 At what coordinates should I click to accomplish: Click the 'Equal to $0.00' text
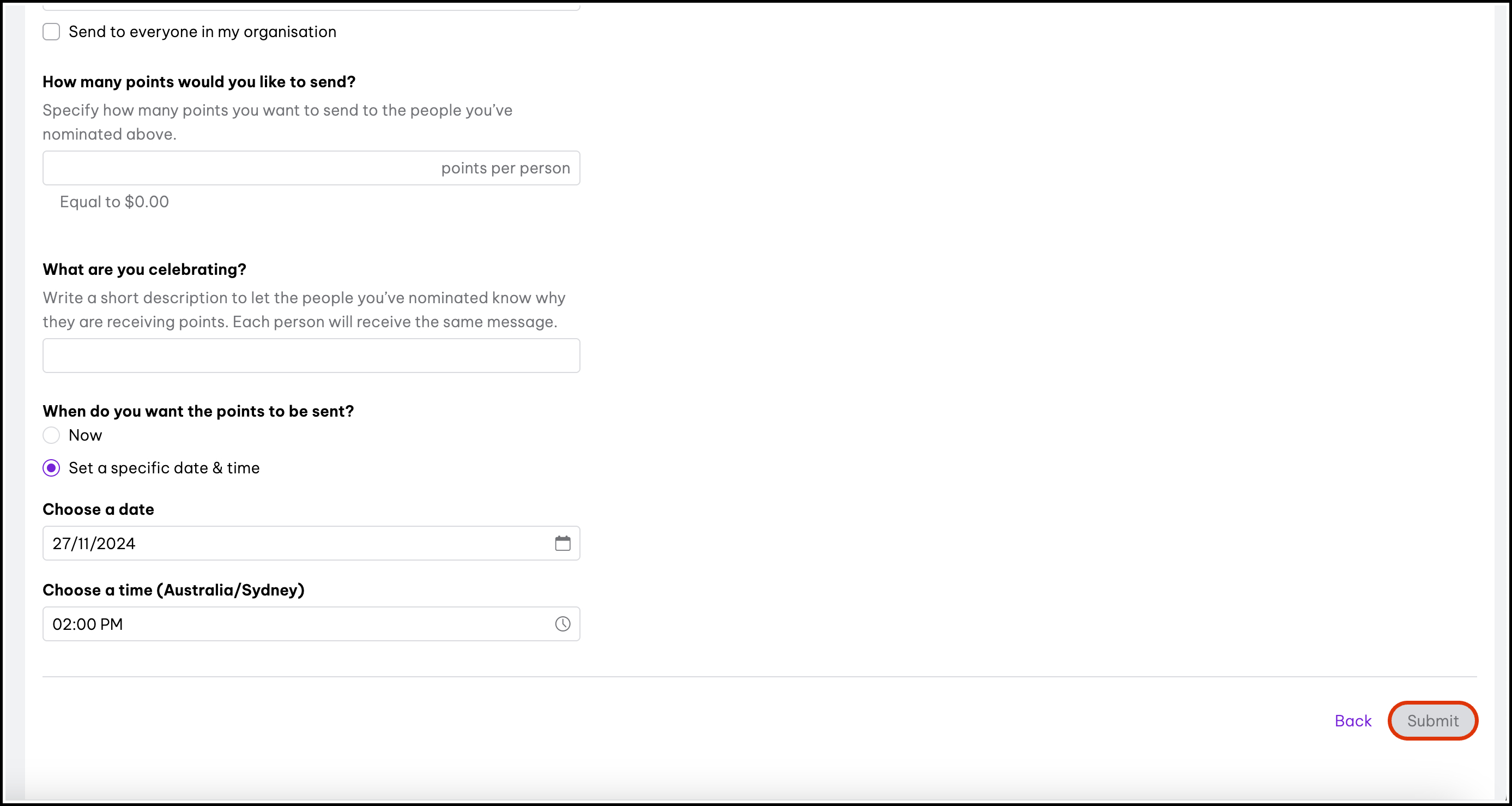pyautogui.click(x=114, y=202)
